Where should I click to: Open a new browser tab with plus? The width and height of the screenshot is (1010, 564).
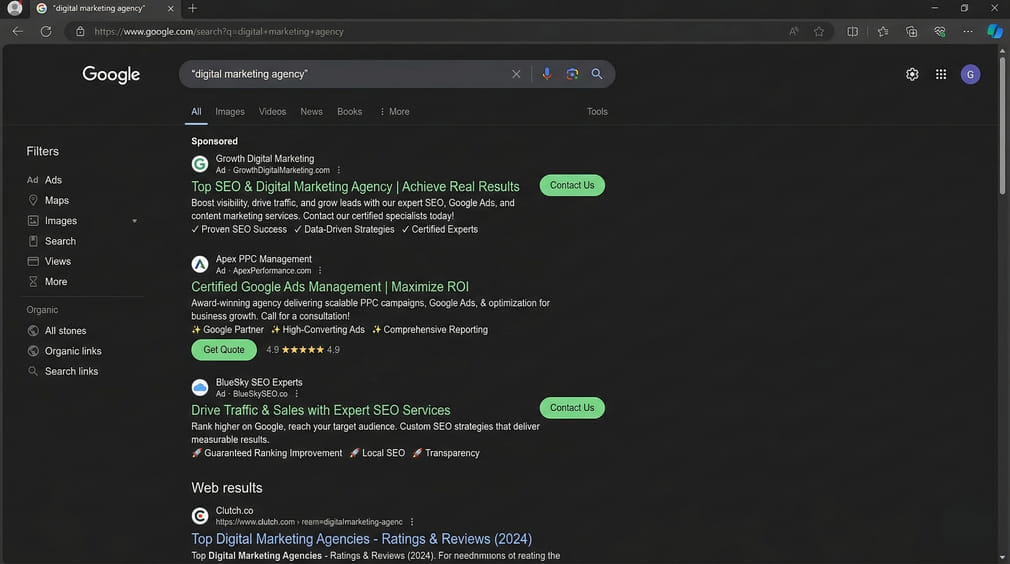(193, 8)
